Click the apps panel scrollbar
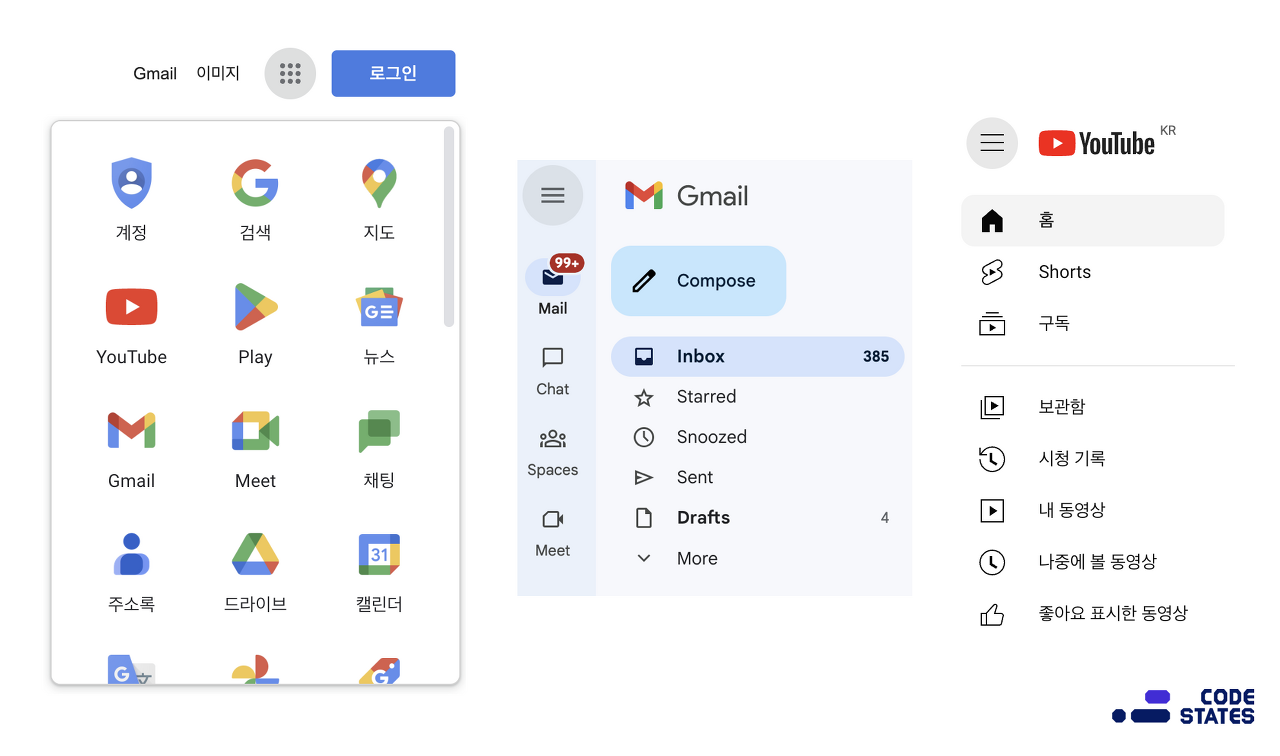 tap(449, 227)
